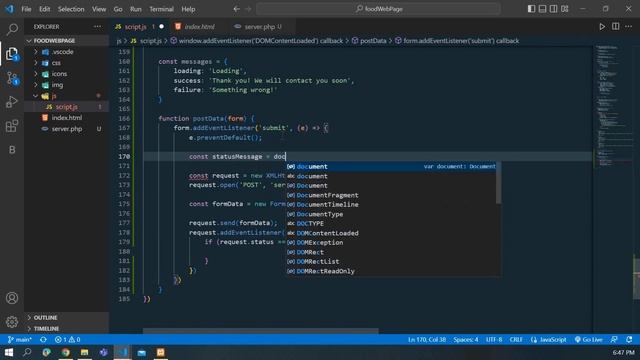Open errors and warnings count
Viewport: 640px width, 360px height.
(x=67, y=340)
